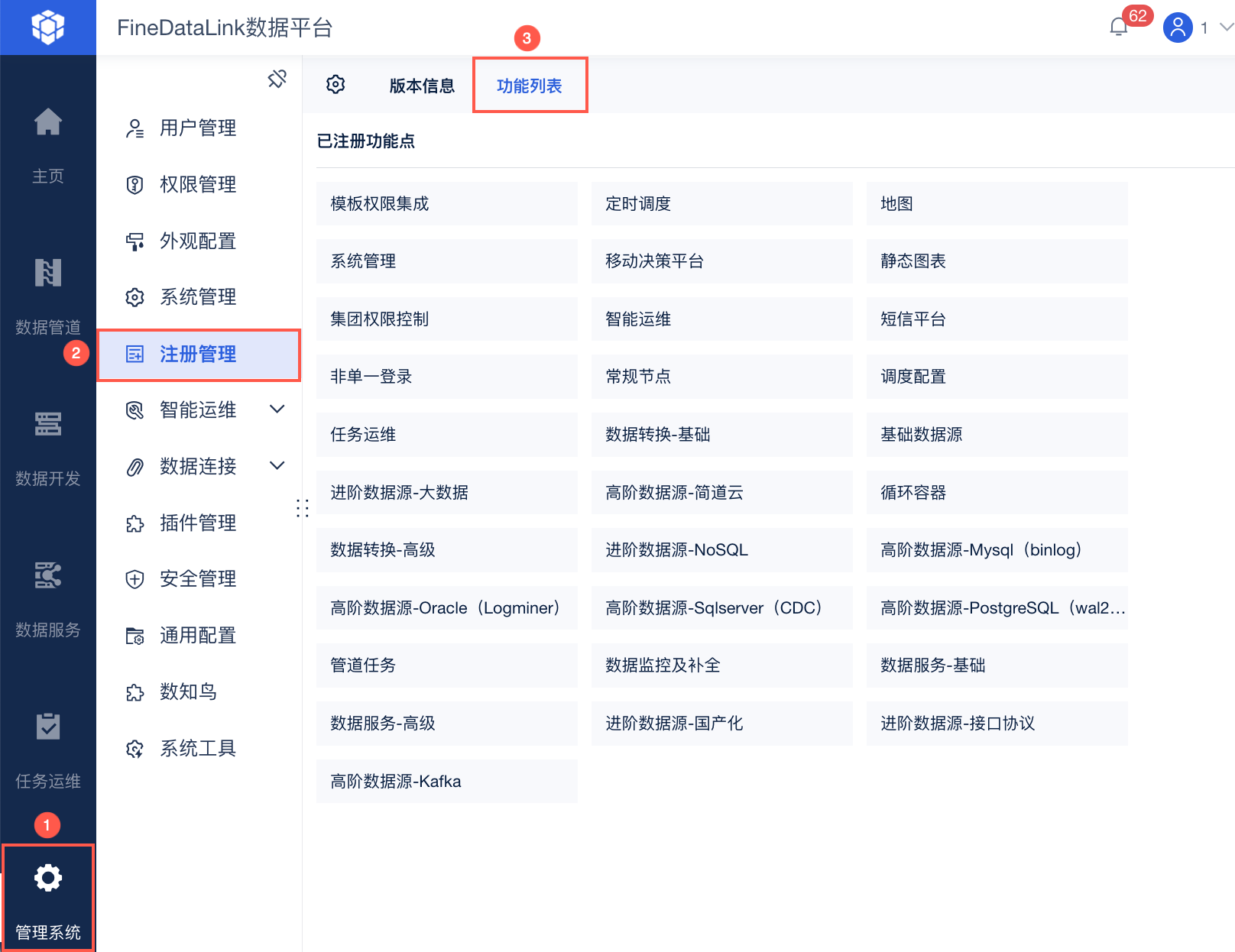
Task: Open 通用配置 menu entry
Action: tap(198, 636)
